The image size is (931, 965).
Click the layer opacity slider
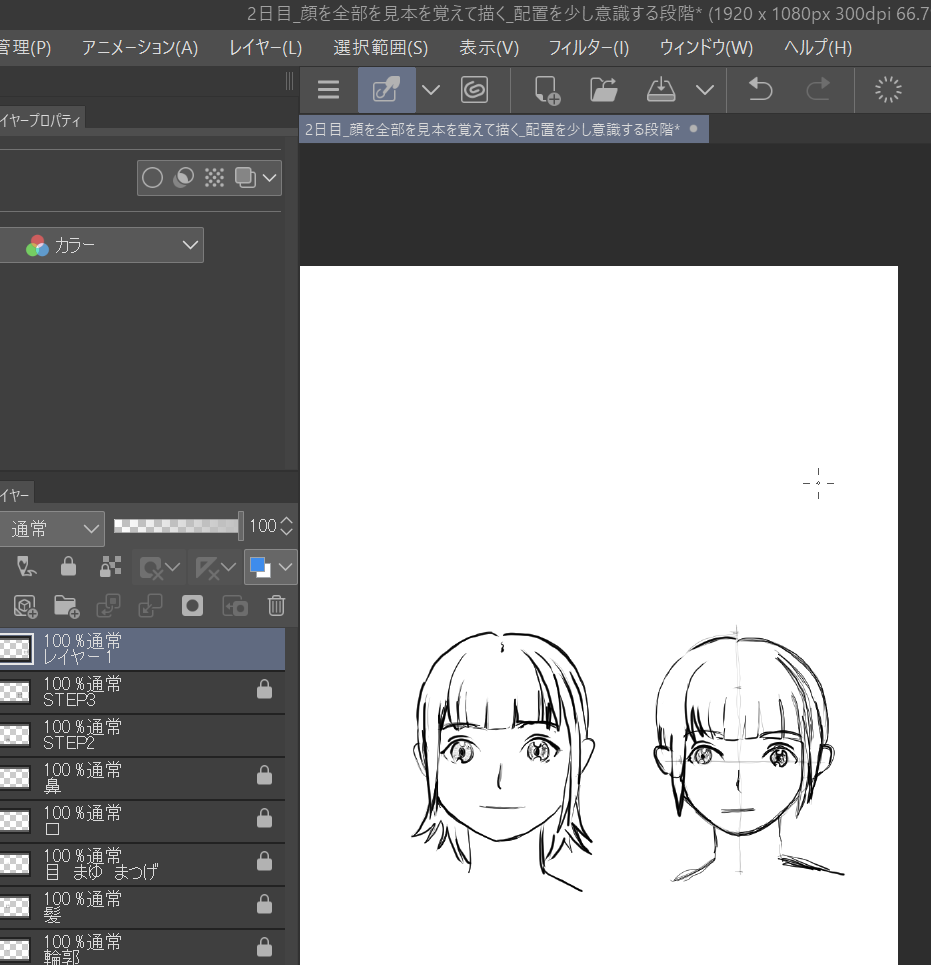click(178, 525)
